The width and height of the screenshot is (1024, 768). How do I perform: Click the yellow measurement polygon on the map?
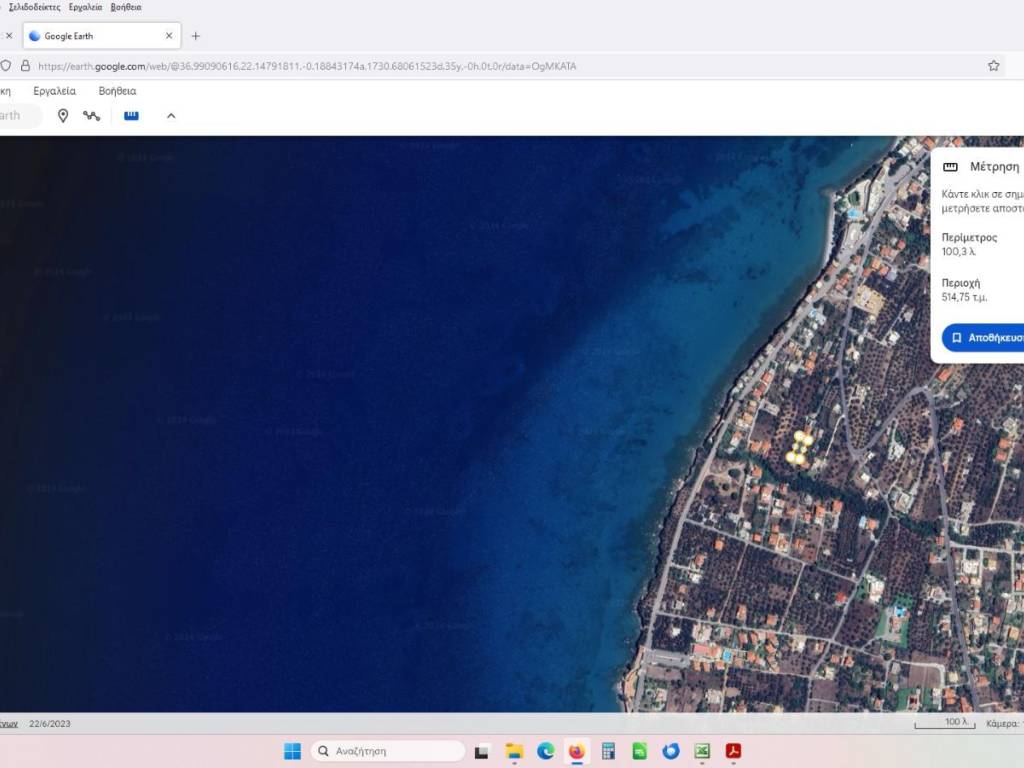[x=799, y=448]
